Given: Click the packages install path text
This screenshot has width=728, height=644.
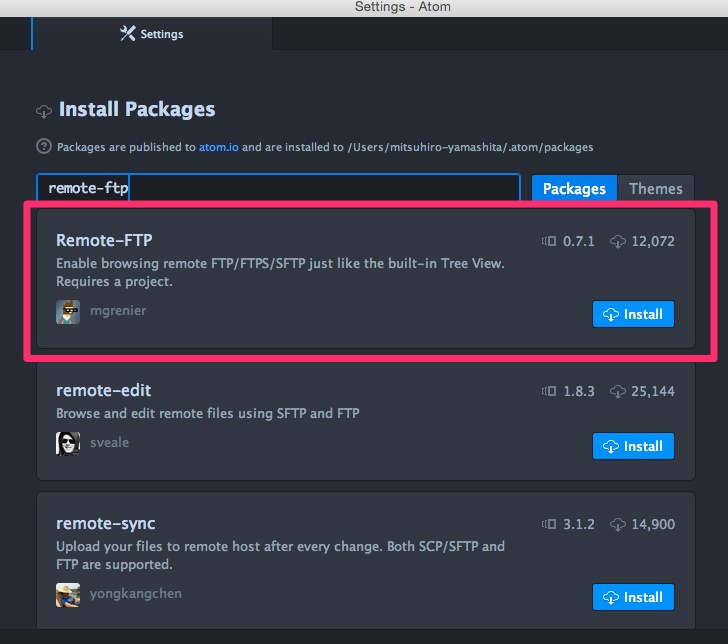Looking at the screenshot, I should 470,147.
